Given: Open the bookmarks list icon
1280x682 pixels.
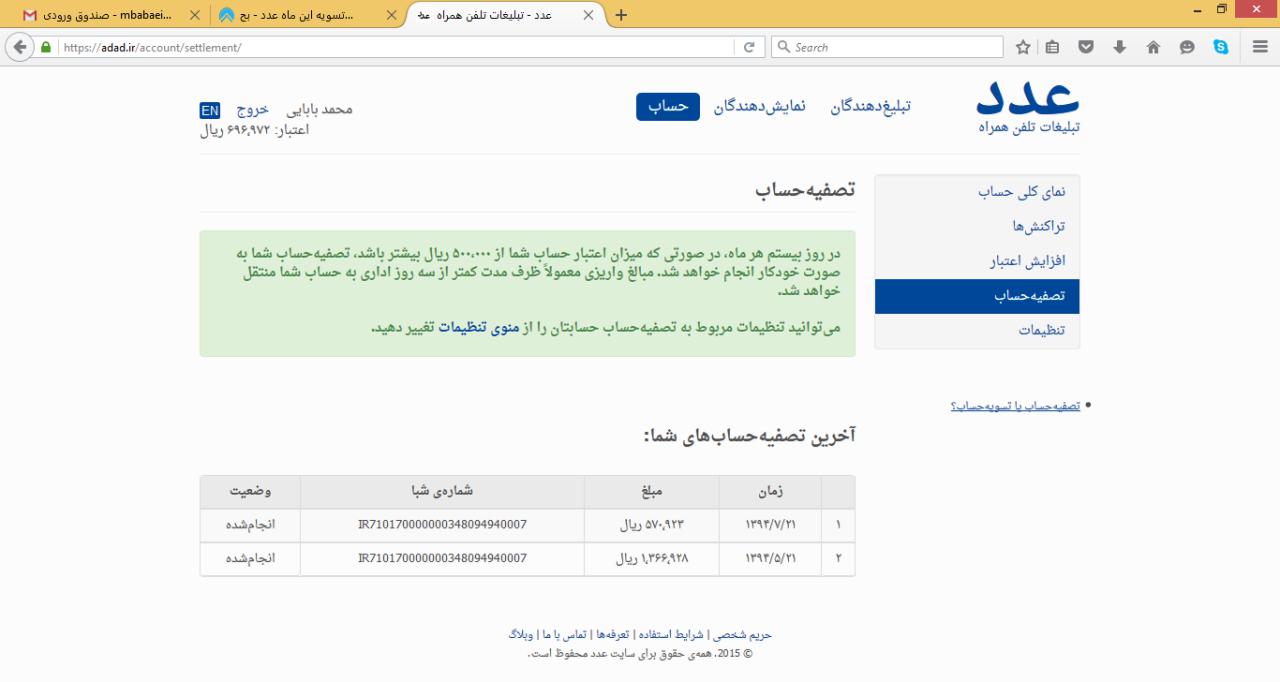Looking at the screenshot, I should [1052, 47].
